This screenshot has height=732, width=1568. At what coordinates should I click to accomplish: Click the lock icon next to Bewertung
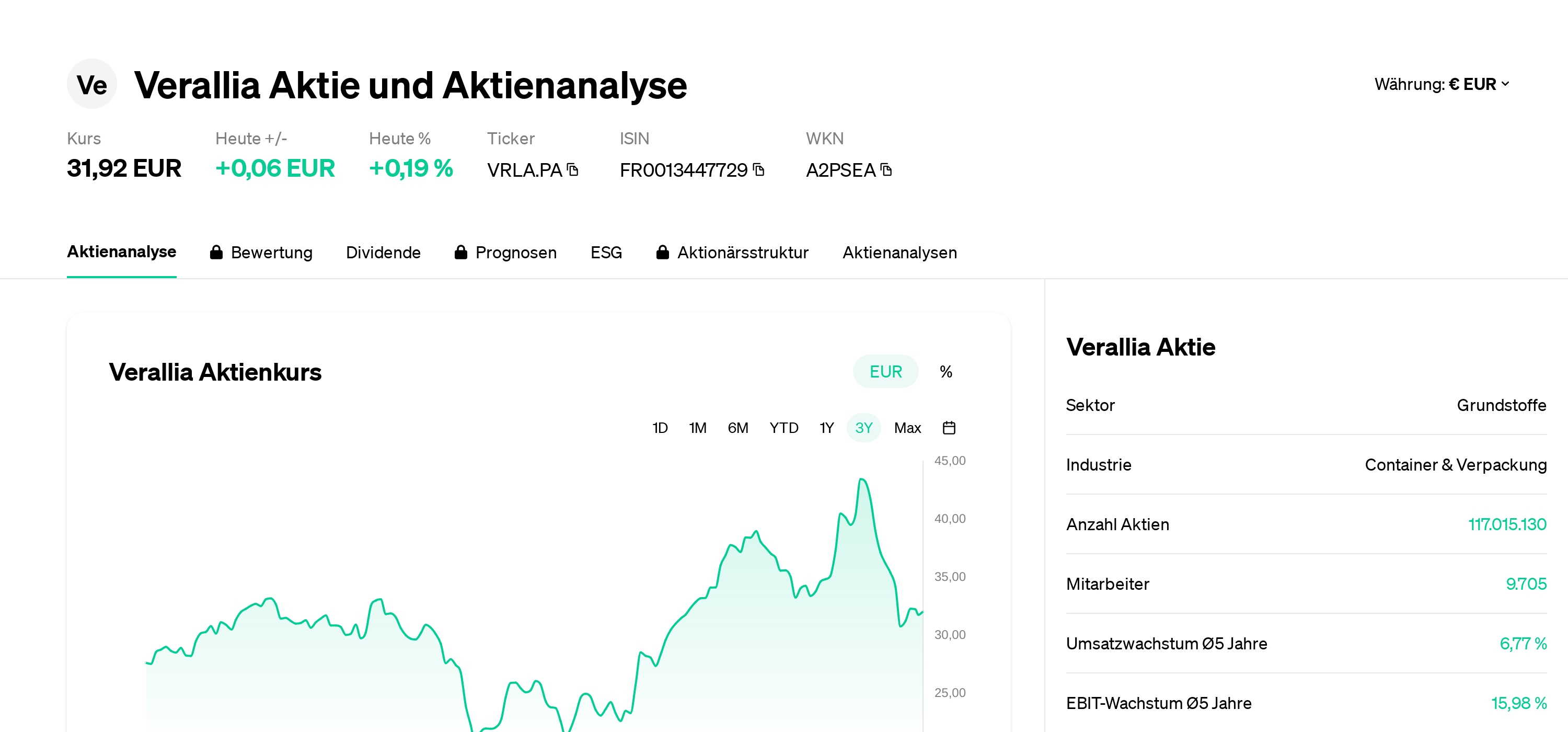[x=217, y=252]
